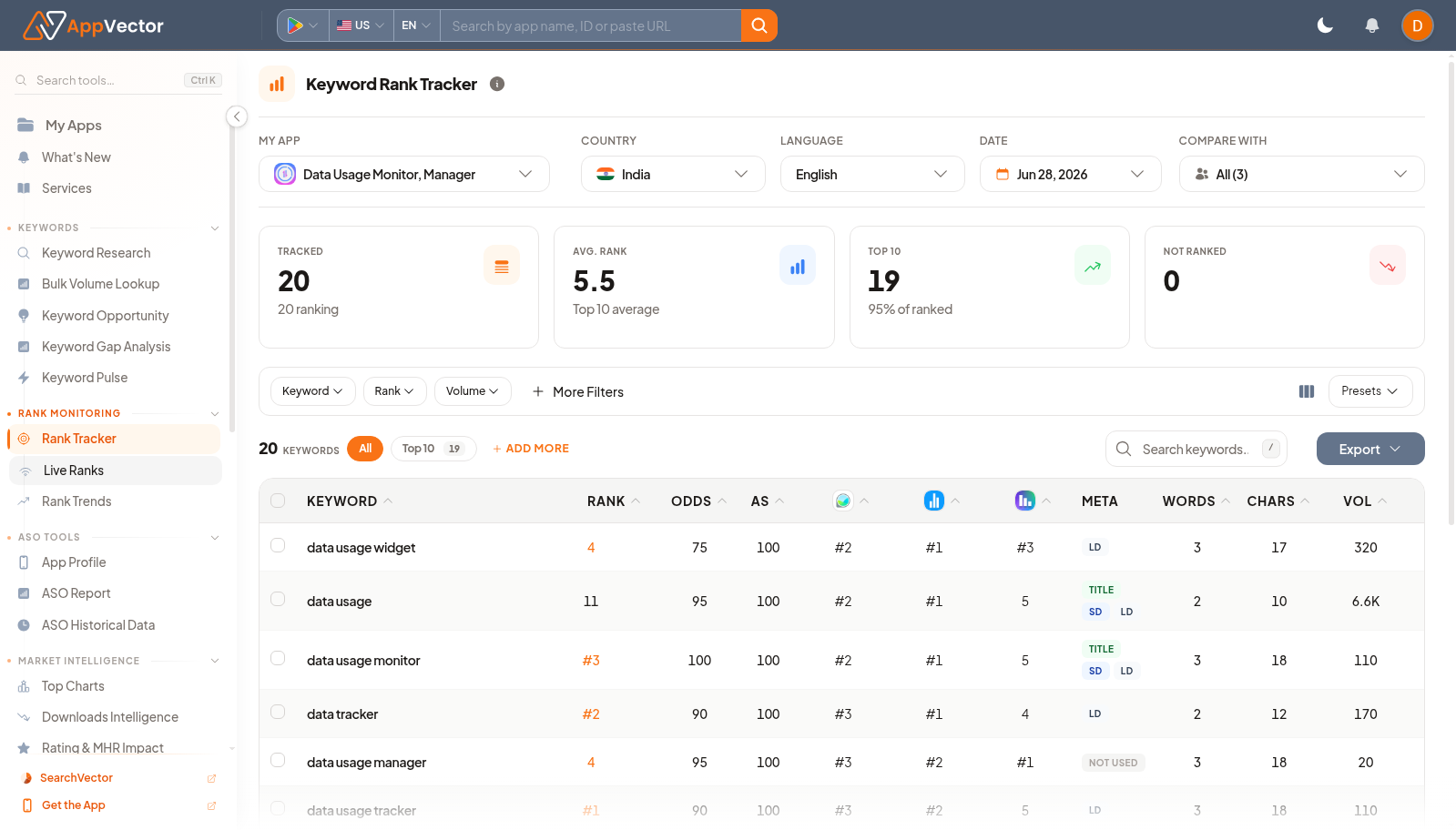This screenshot has width=1456, height=830.
Task: Check the data usage monitor row
Action: [278, 658]
